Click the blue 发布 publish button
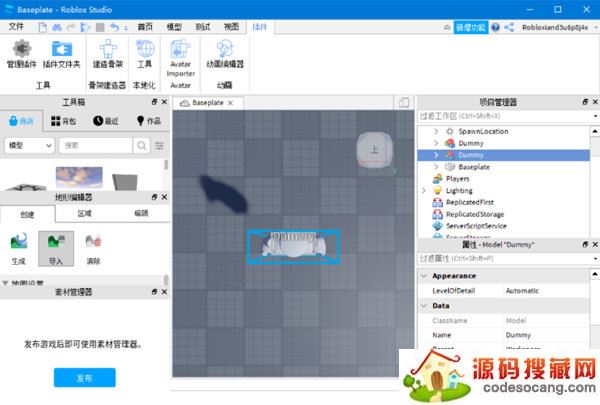 (x=85, y=378)
